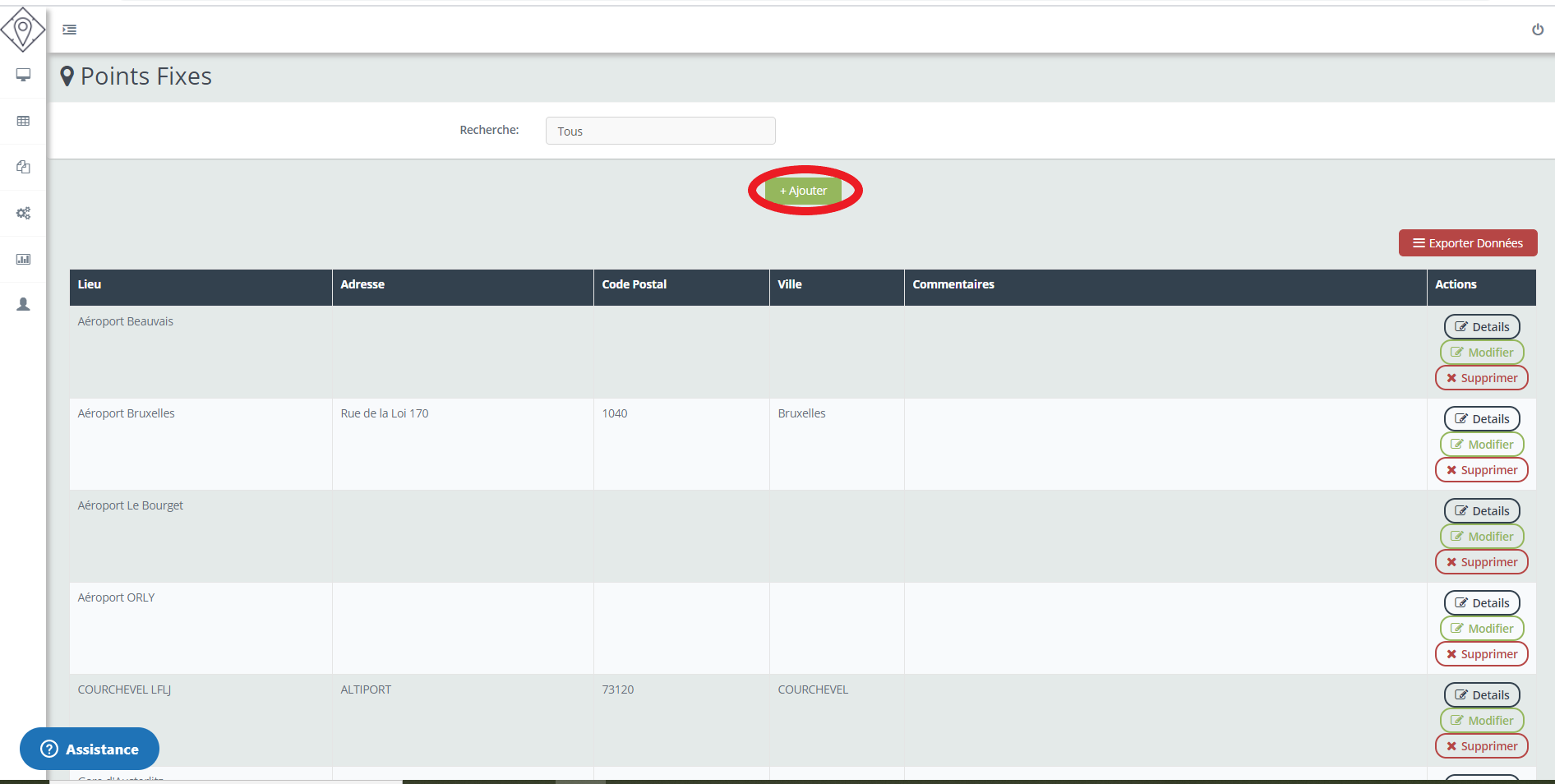Click the location pin logo icon
The image size is (1555, 784).
23,30
